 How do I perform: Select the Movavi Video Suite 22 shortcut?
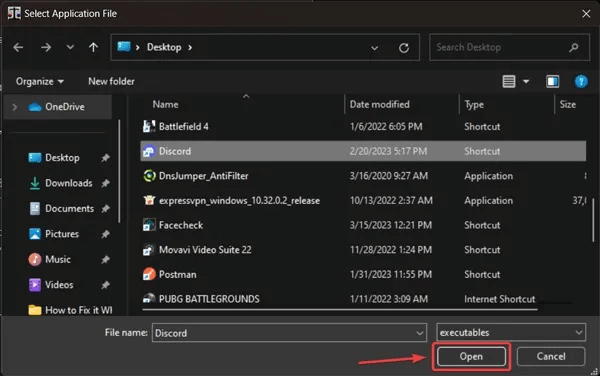click(x=363, y=250)
